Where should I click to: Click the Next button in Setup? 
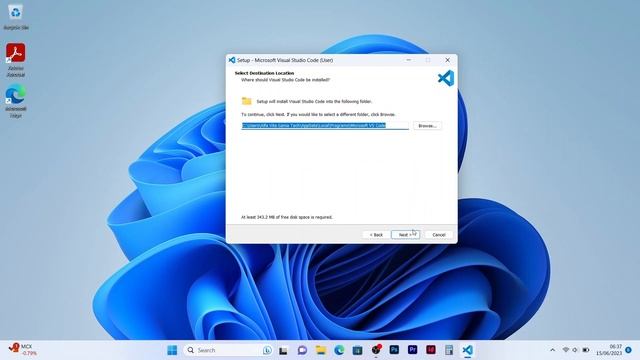pyautogui.click(x=405, y=235)
